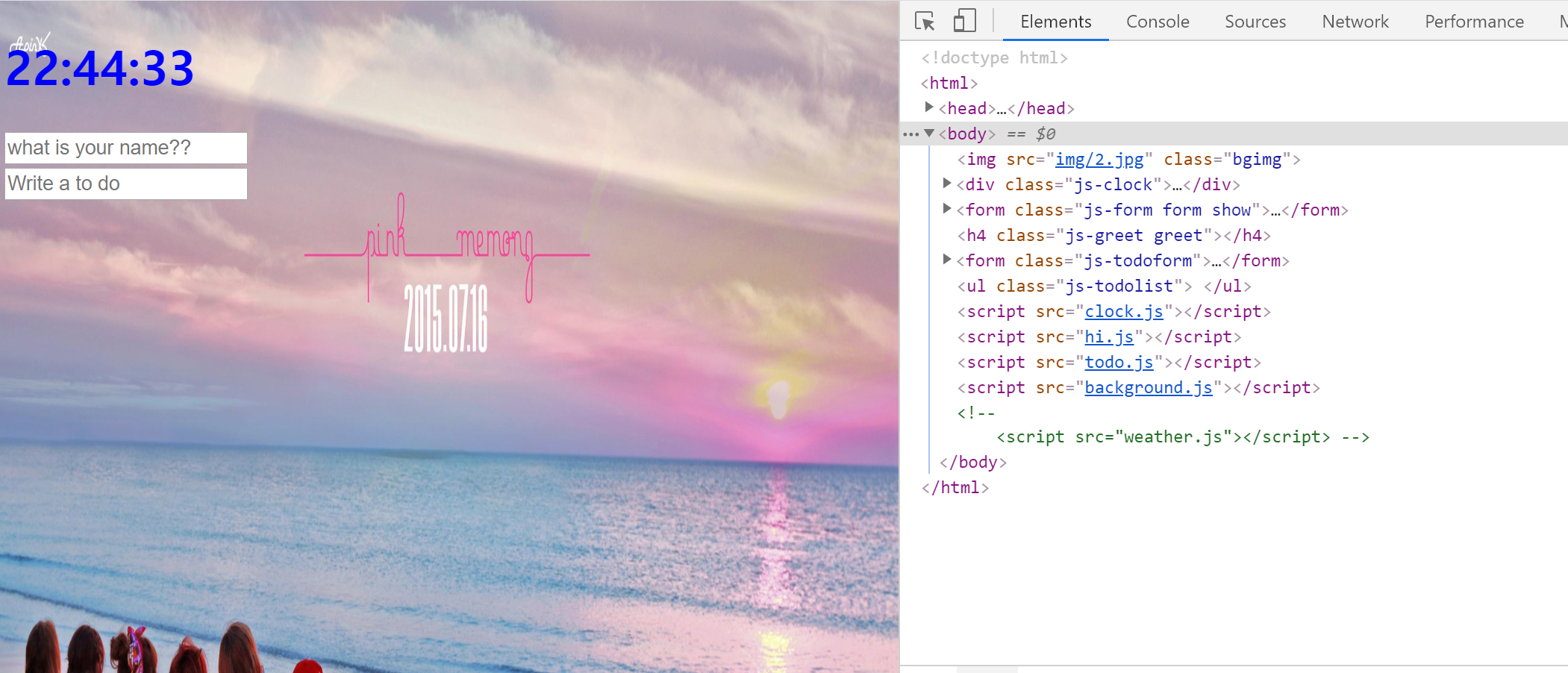Activate the inspect element picker icon

click(x=925, y=21)
